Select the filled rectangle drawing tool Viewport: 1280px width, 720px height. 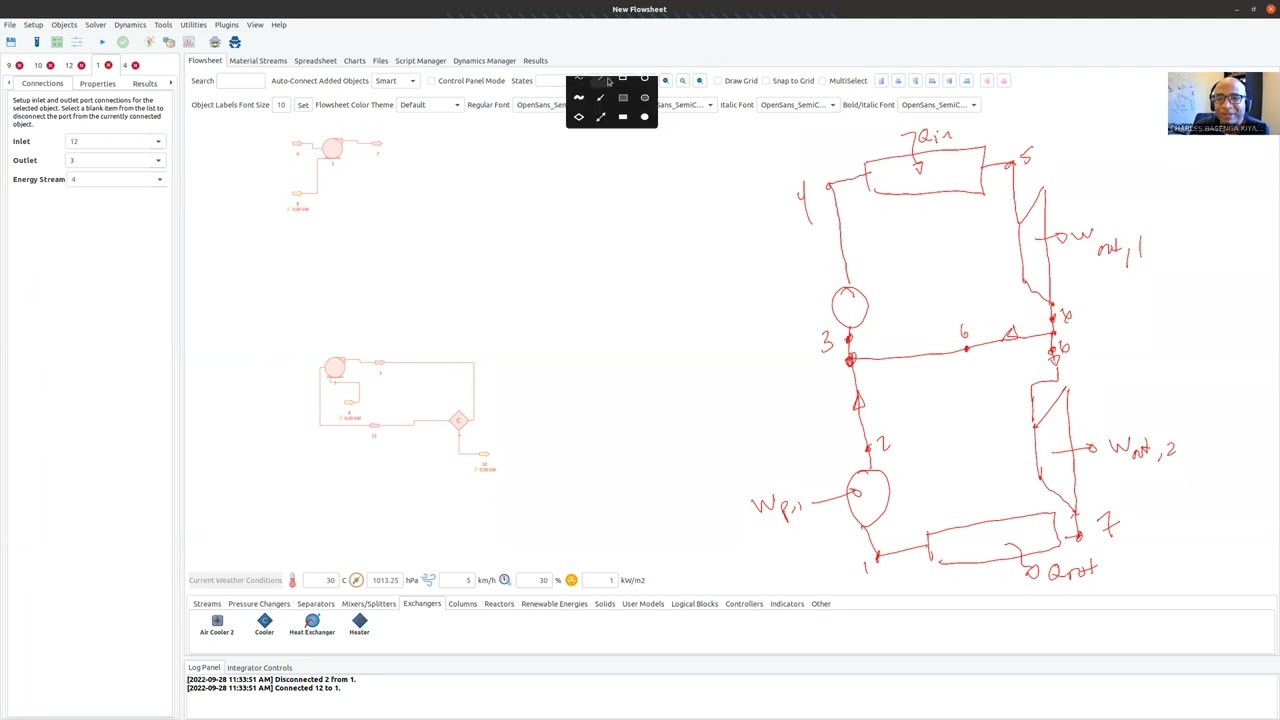[x=623, y=117]
